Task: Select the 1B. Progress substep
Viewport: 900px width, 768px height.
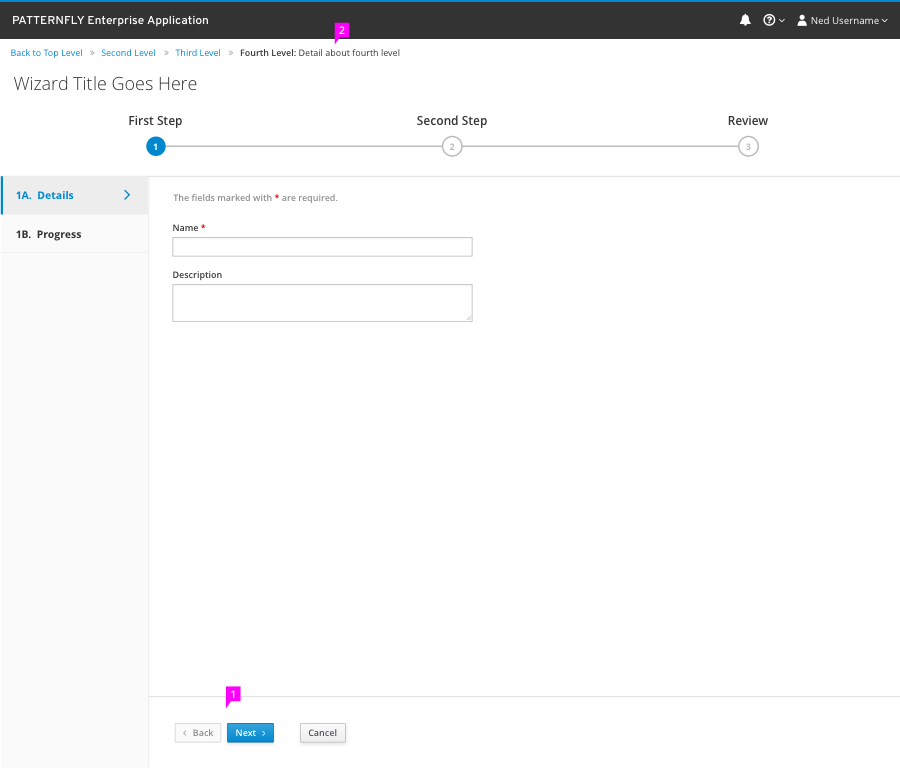Action: coord(75,234)
